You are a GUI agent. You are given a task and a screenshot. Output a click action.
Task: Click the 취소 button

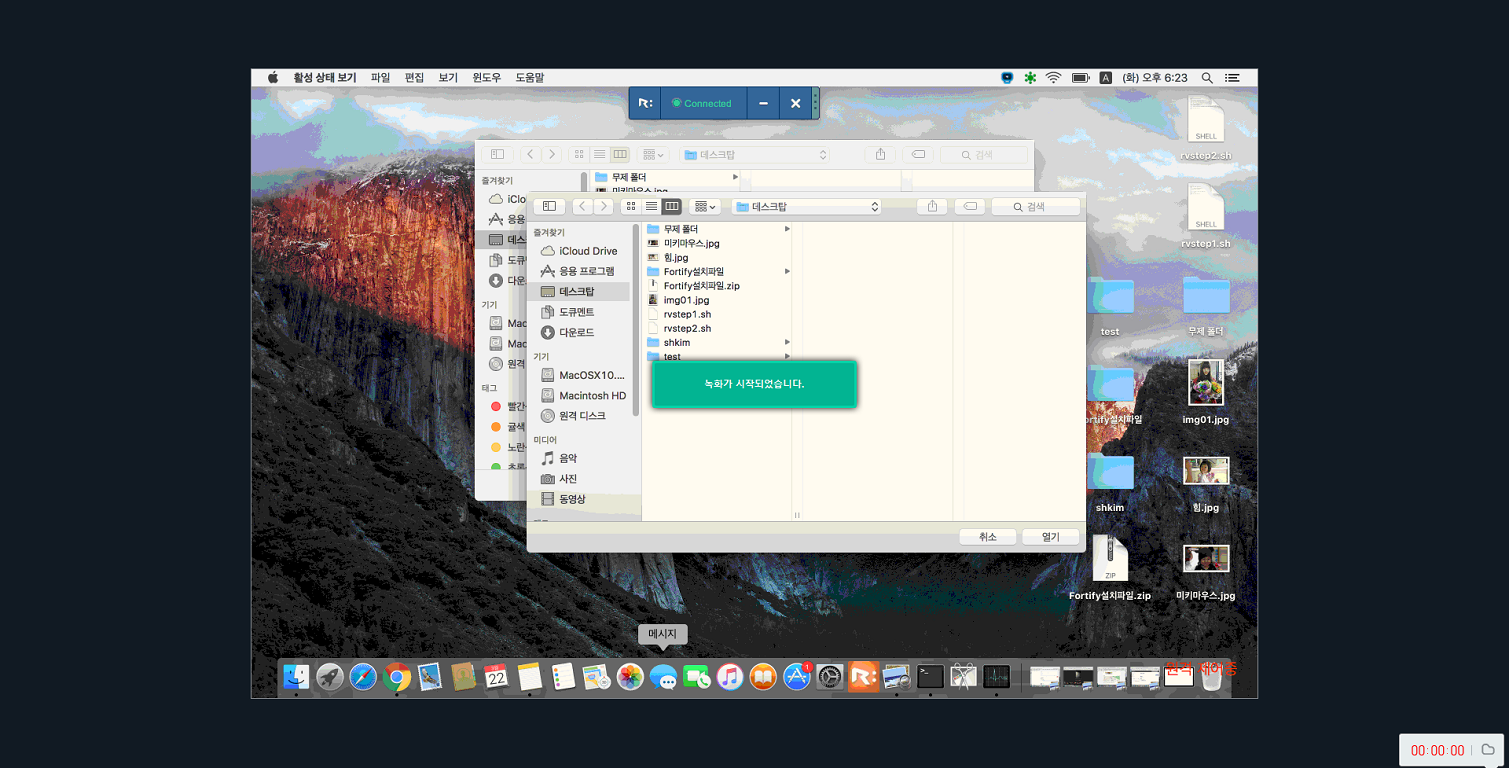tap(988, 537)
